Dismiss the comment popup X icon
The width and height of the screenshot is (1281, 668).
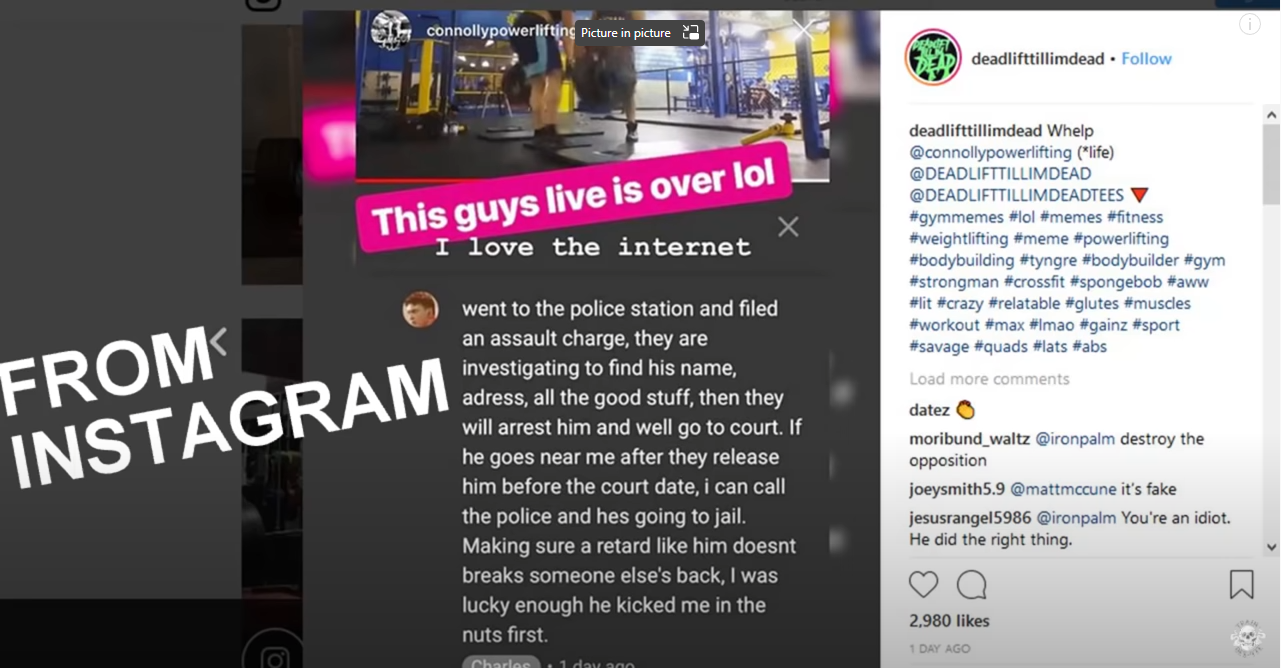788,227
